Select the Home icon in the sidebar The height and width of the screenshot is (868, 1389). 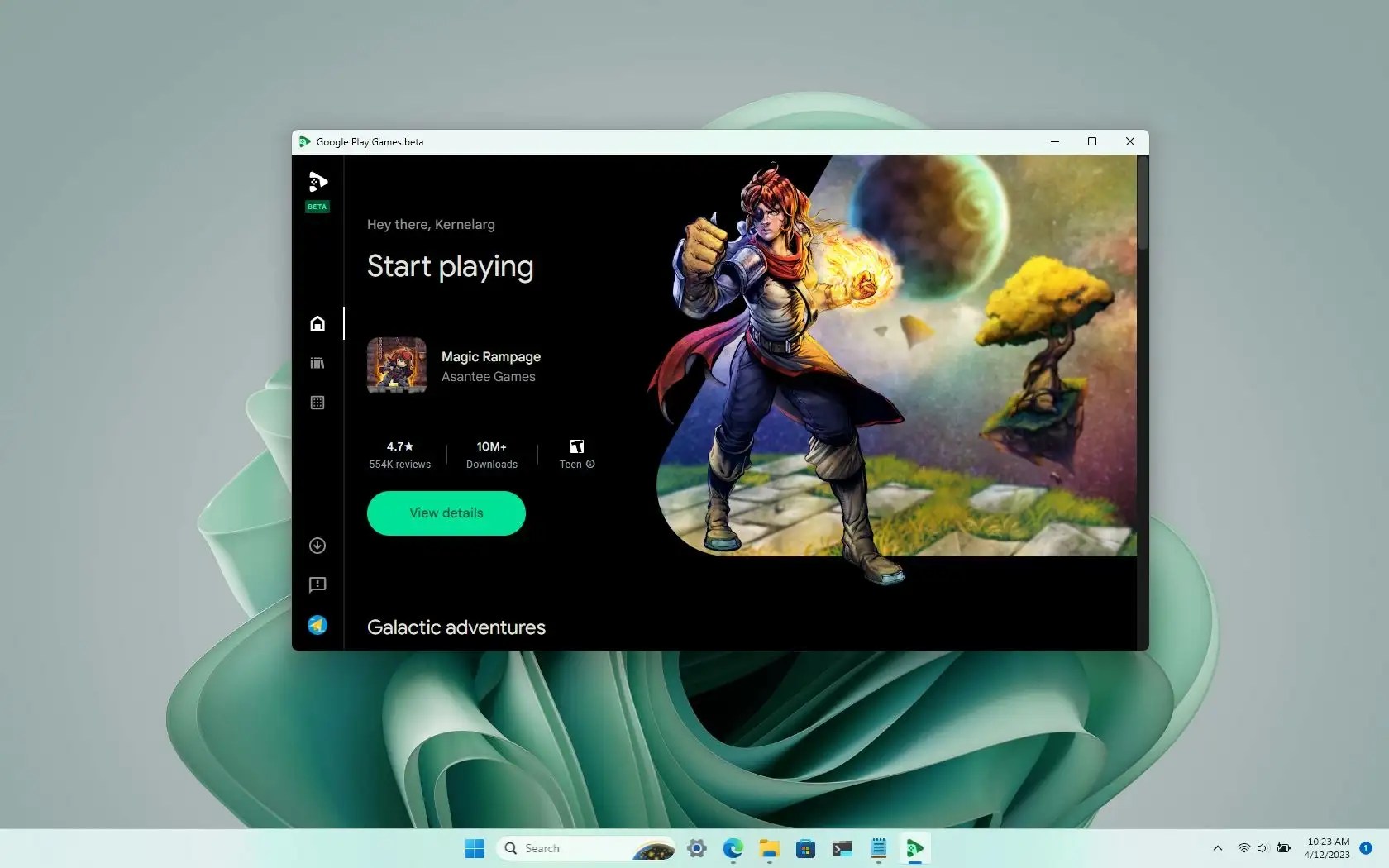[317, 323]
